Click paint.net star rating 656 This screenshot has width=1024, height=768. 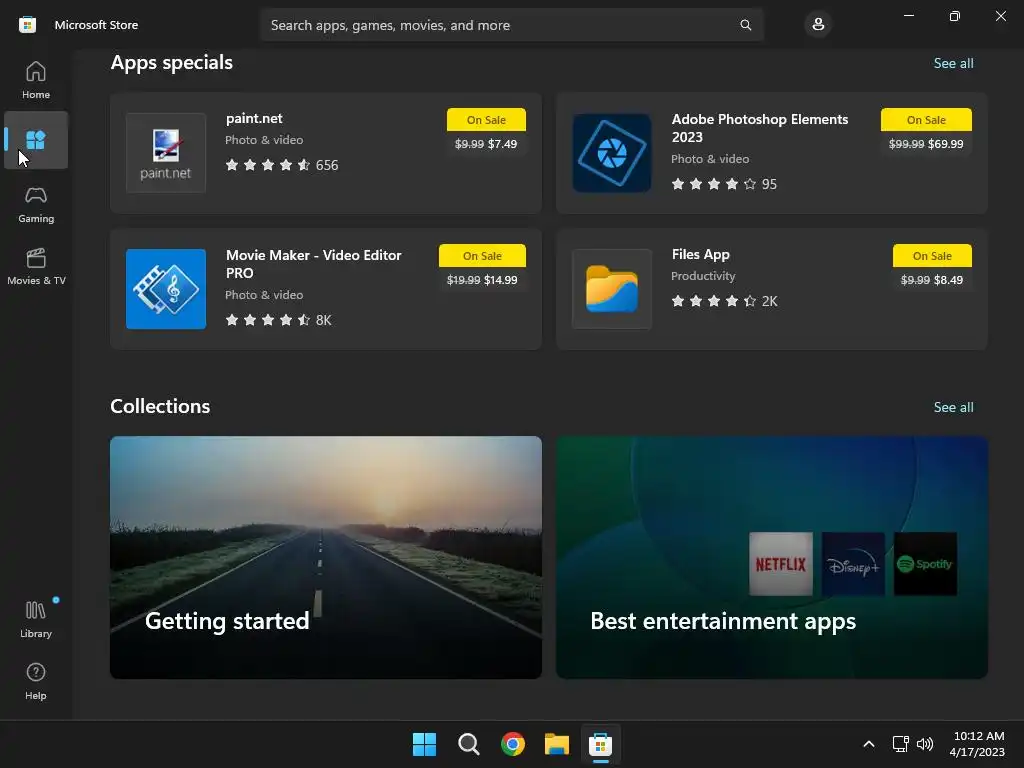click(x=281, y=165)
